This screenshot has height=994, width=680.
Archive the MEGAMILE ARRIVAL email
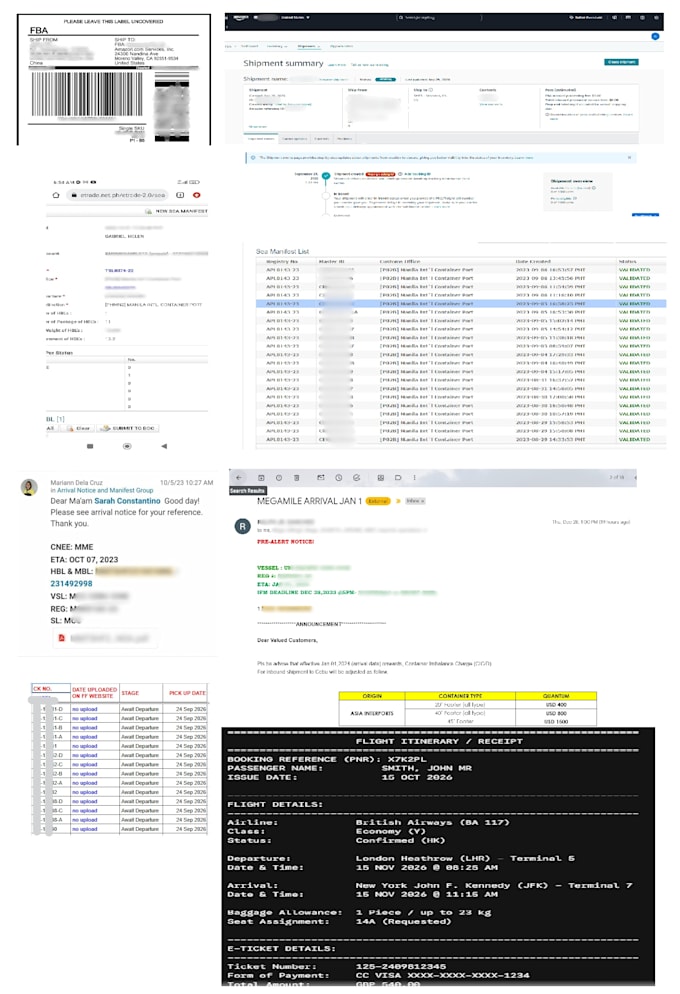click(260, 477)
